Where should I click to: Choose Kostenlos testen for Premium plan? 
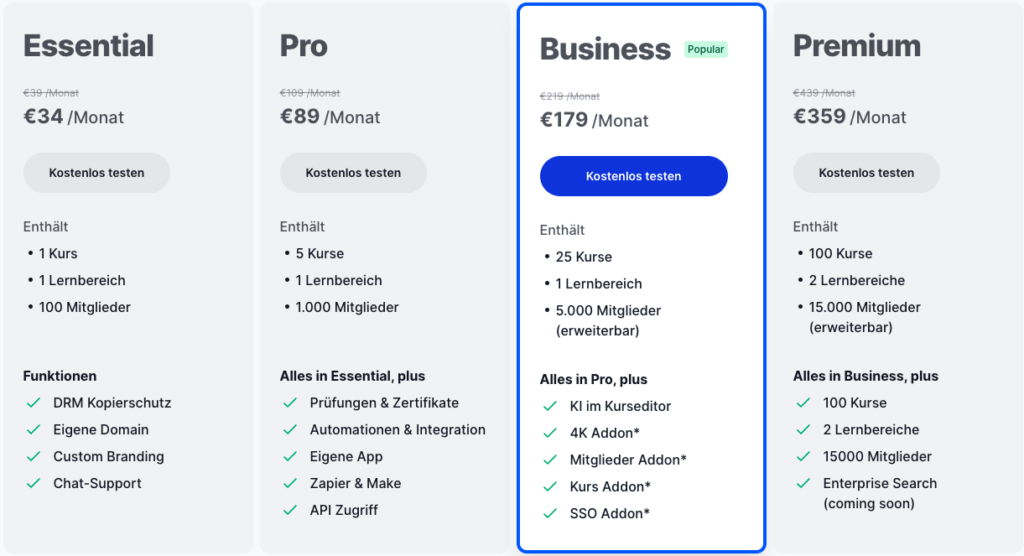click(x=866, y=173)
